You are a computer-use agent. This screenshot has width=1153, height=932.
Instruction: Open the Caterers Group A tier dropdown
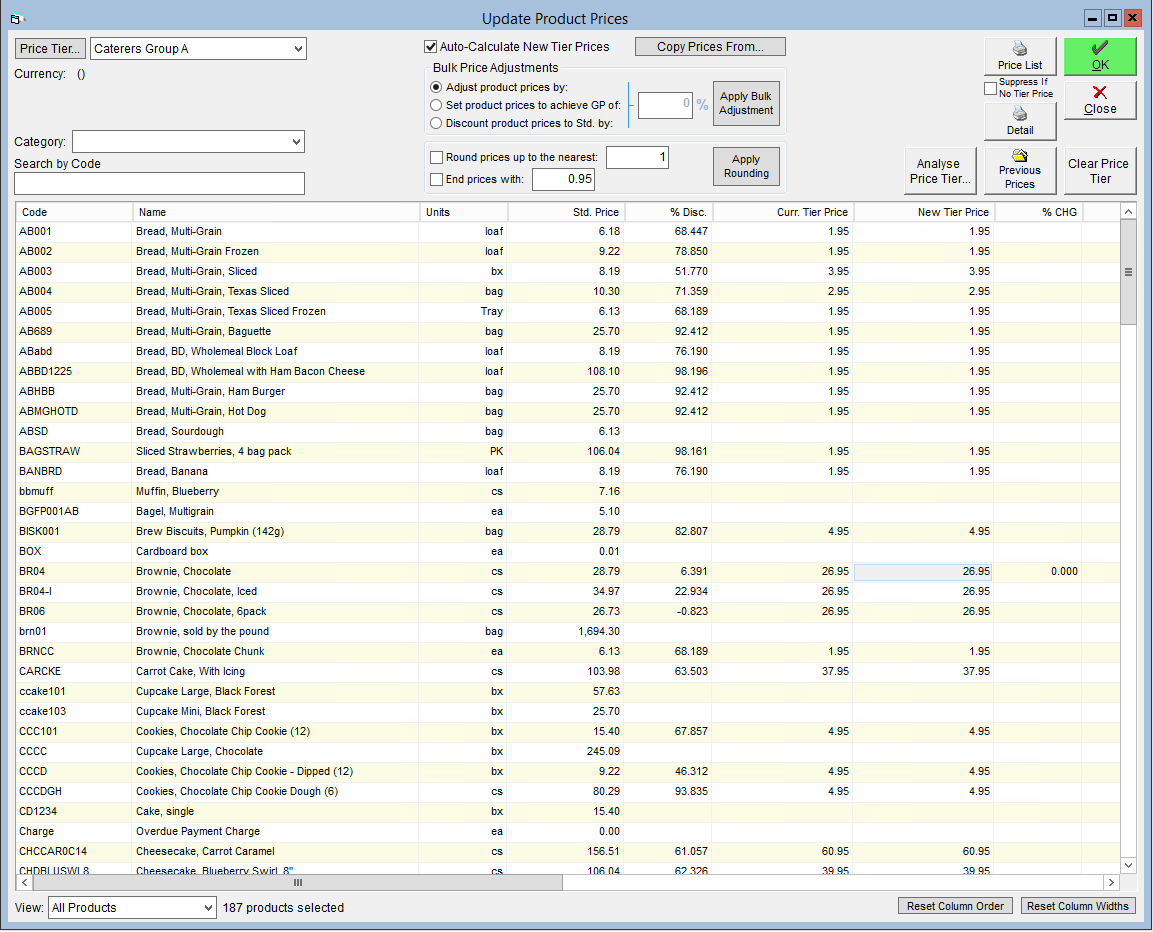[298, 49]
